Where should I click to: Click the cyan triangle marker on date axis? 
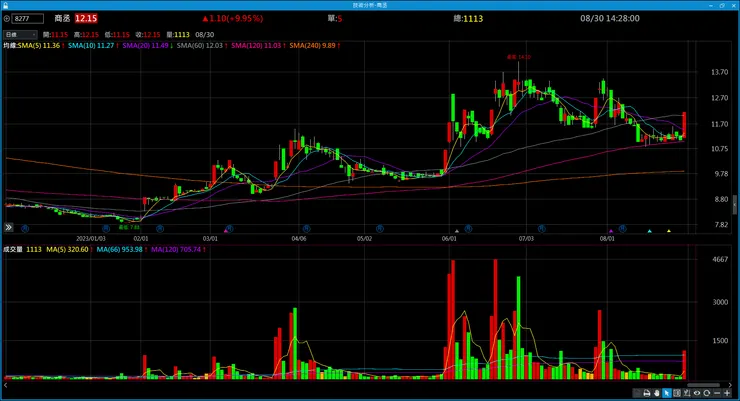pos(649,231)
